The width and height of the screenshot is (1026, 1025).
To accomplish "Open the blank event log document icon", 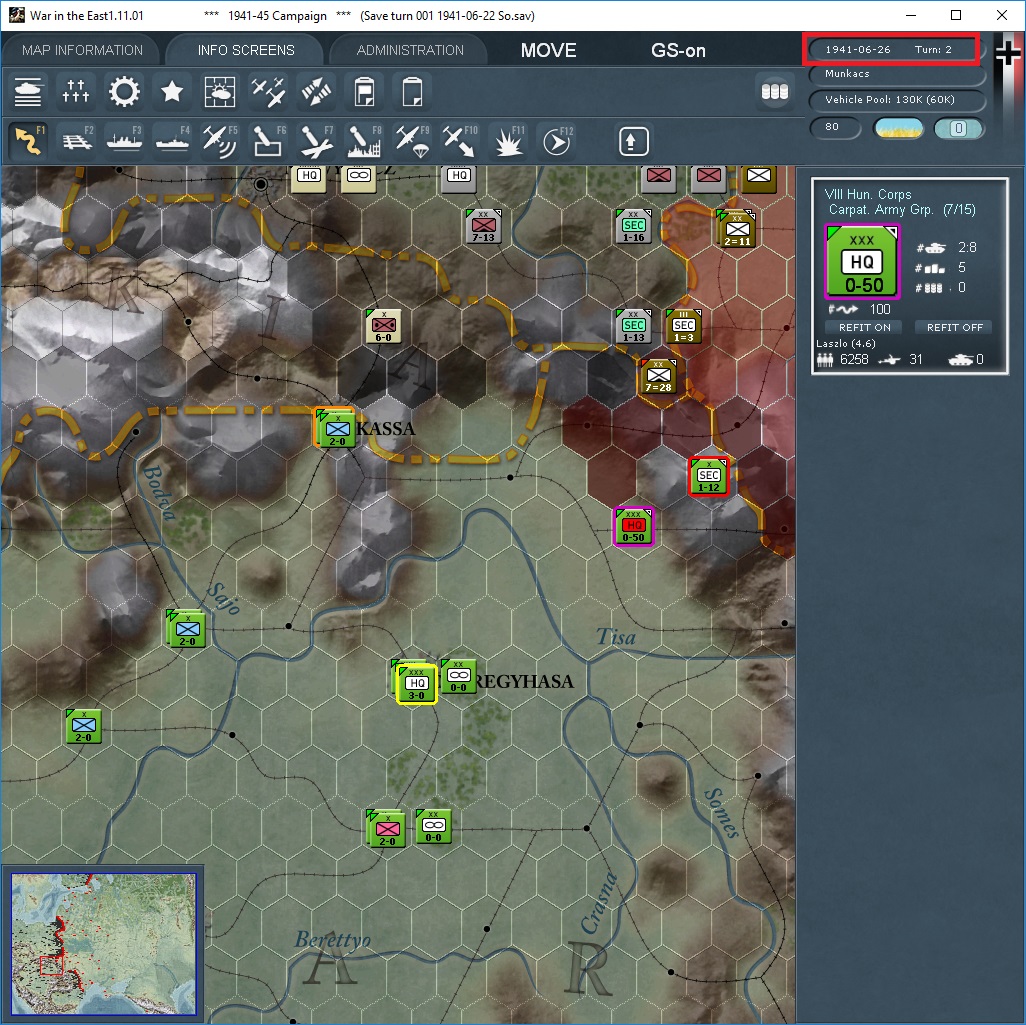I will [412, 92].
